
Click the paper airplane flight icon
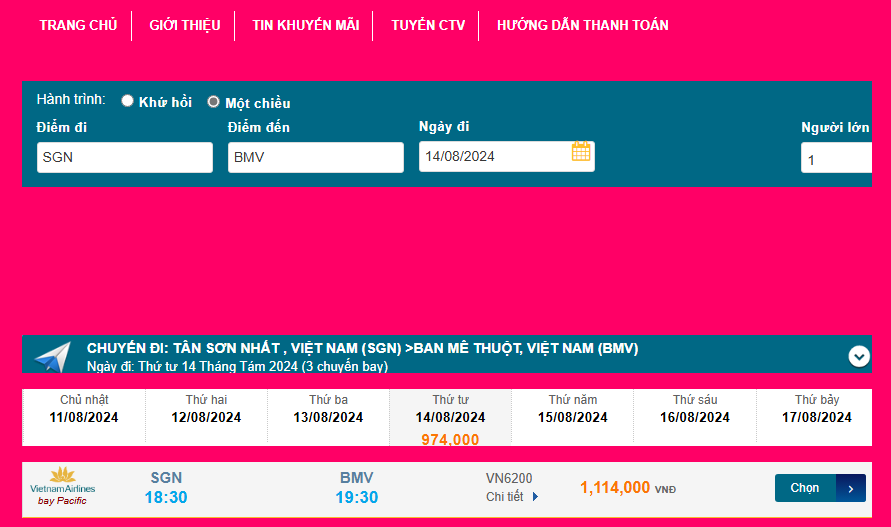52,356
